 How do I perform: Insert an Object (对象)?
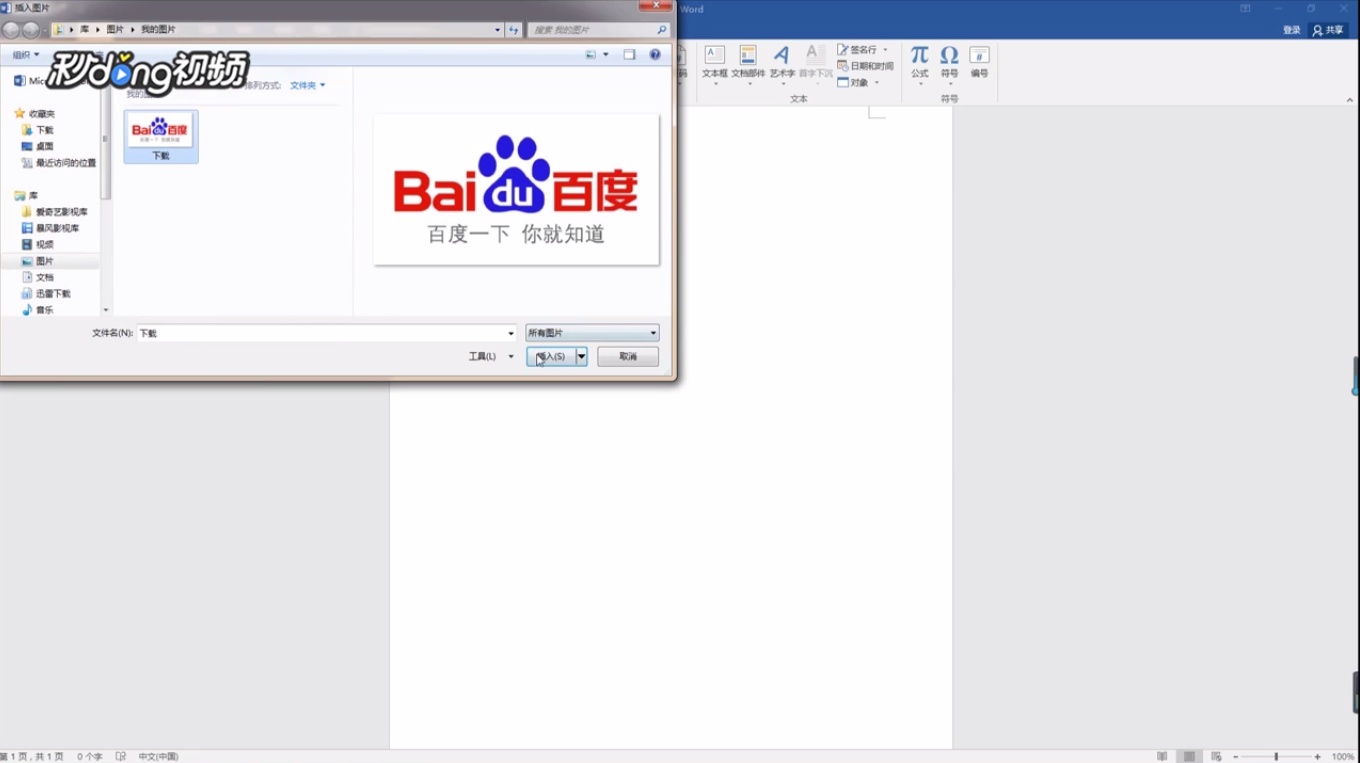pyautogui.click(x=854, y=82)
